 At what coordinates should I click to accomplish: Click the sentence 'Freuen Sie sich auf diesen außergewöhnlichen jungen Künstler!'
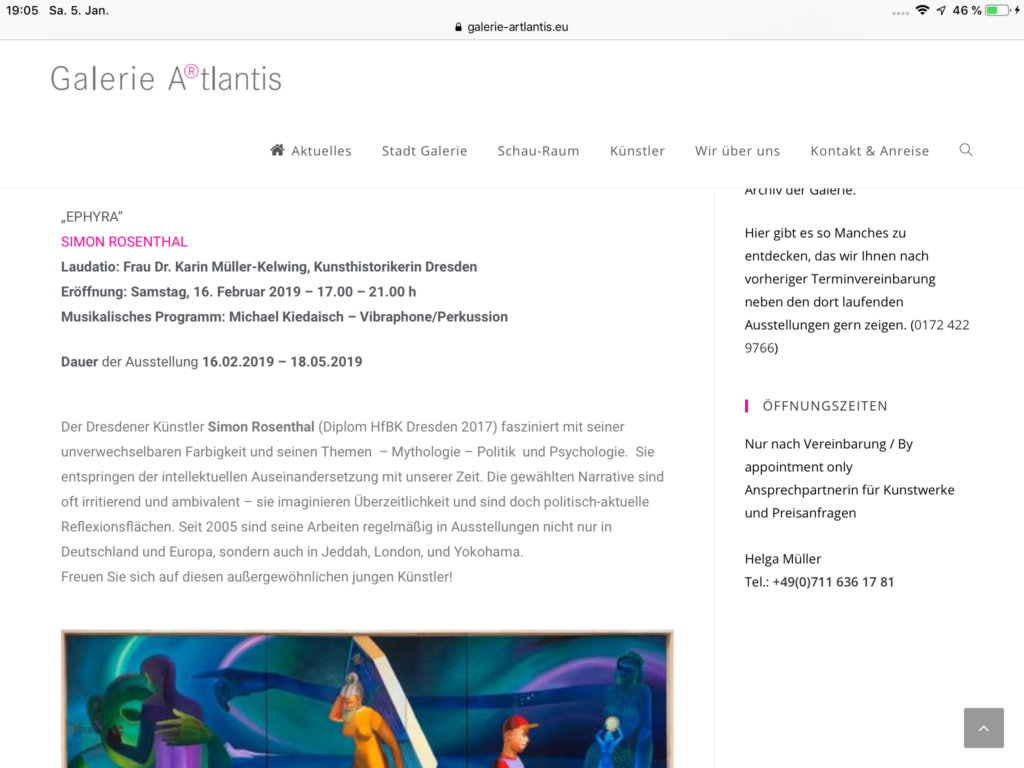click(257, 577)
